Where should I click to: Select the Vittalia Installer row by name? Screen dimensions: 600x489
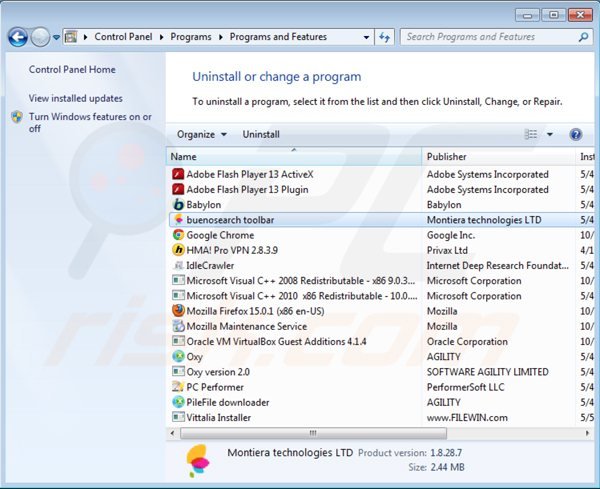[218, 417]
